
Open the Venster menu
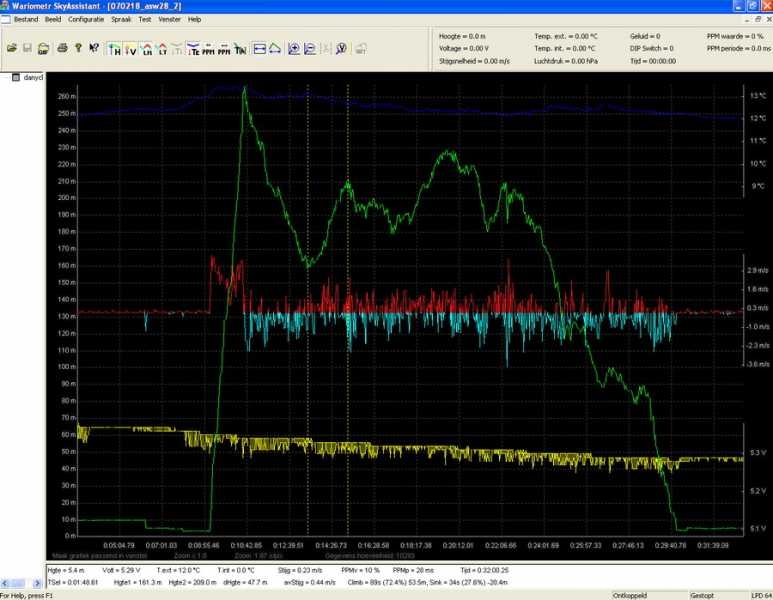(170, 19)
